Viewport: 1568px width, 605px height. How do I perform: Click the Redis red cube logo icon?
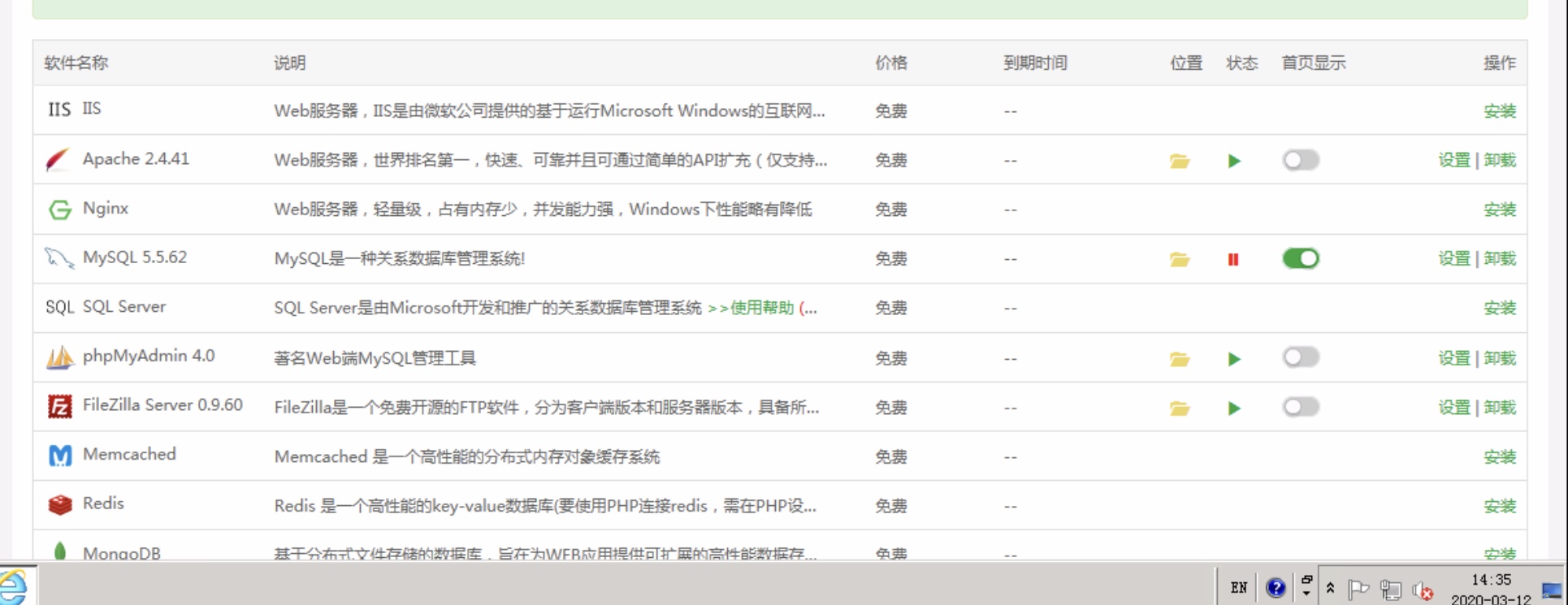coord(60,505)
